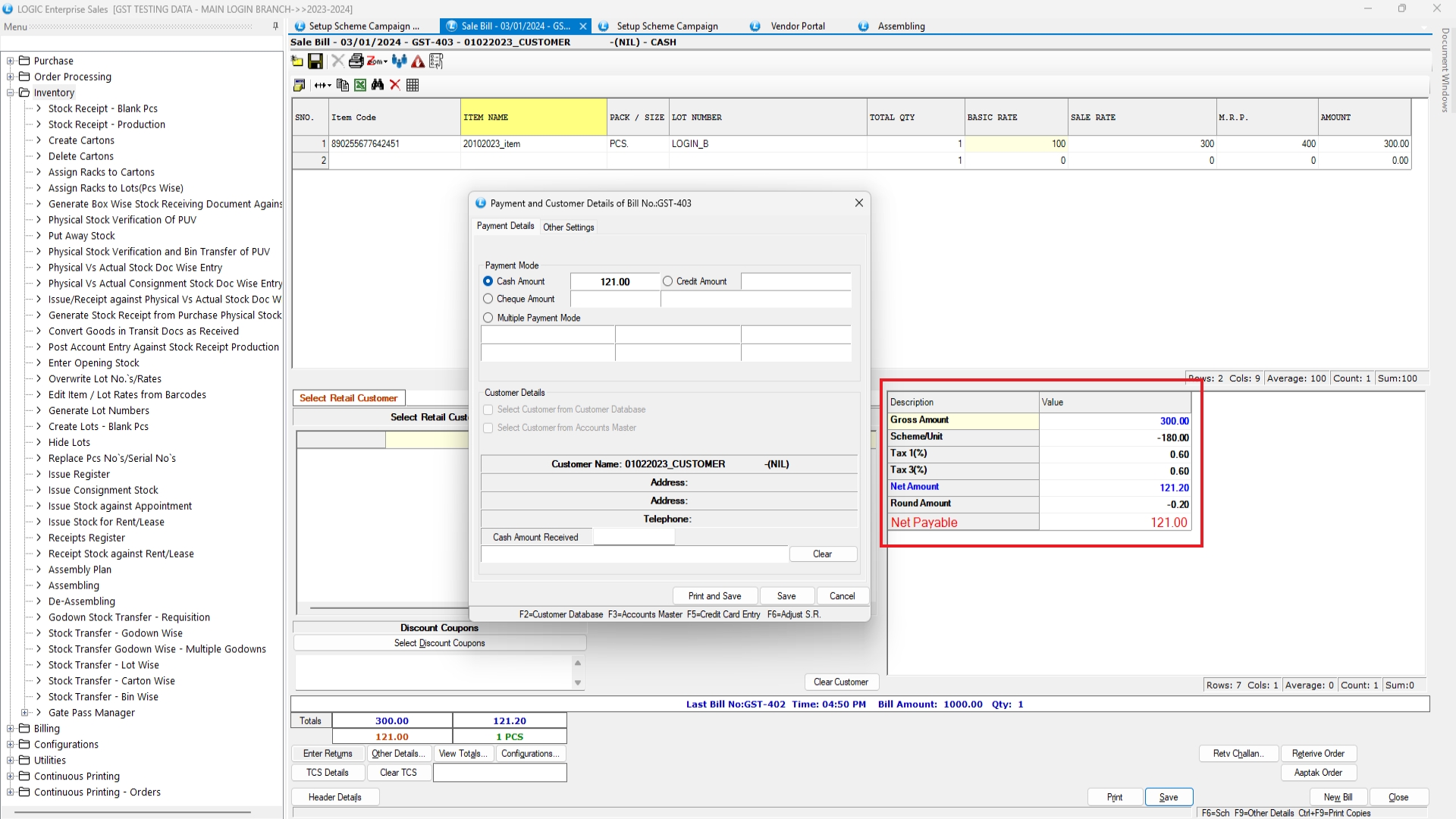The width and height of the screenshot is (1456, 819).
Task: Click Print and Save button
Action: pyautogui.click(x=714, y=596)
